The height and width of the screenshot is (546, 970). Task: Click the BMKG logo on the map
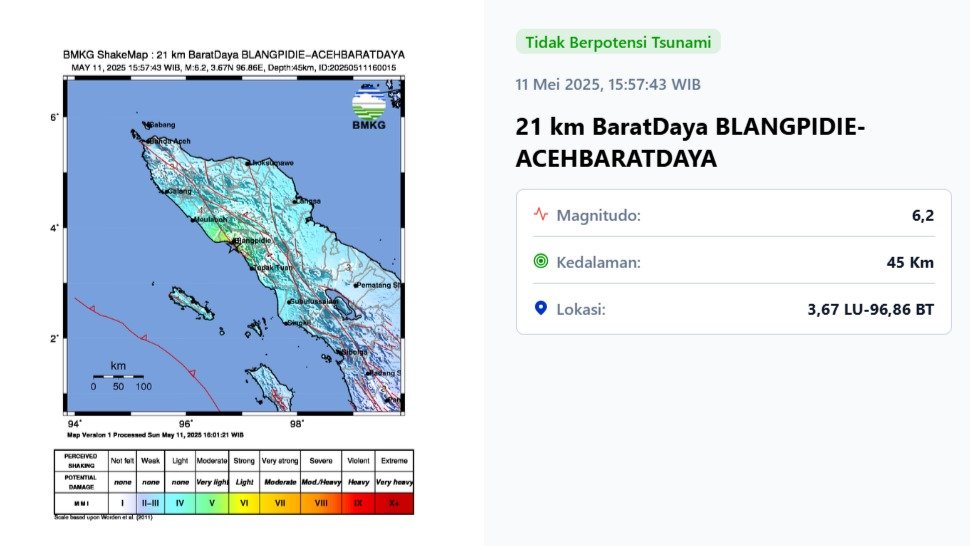[369, 109]
